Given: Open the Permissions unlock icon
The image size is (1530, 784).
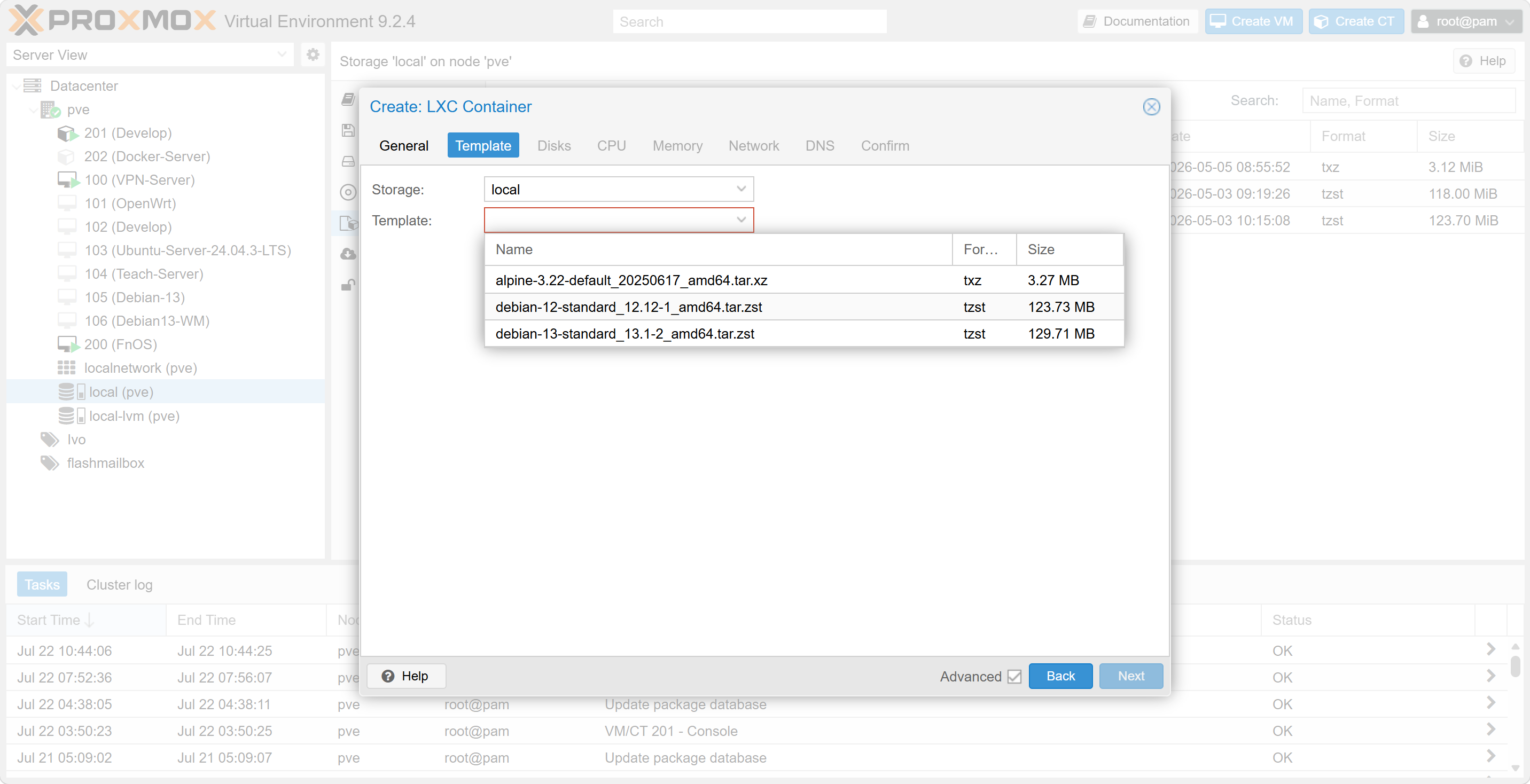Looking at the screenshot, I should point(348,285).
